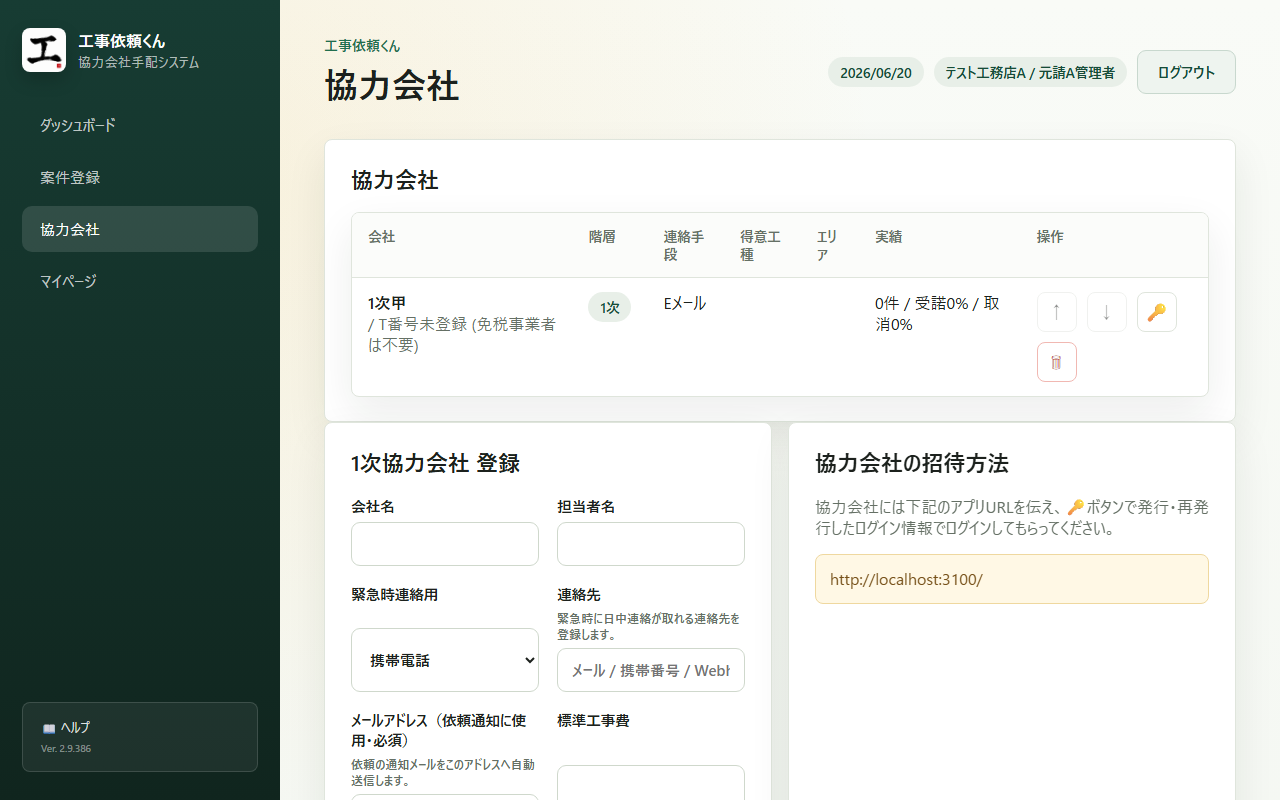Image resolution: width=1280 pixels, height=800 pixels.
Task: Click T番号未登録 (免税事業者は不要) note text
Action: pyautogui.click(x=461, y=335)
